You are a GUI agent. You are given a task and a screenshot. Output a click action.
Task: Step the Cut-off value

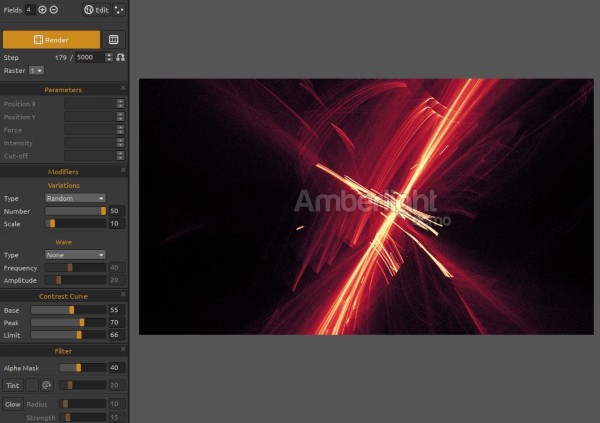coord(121,156)
